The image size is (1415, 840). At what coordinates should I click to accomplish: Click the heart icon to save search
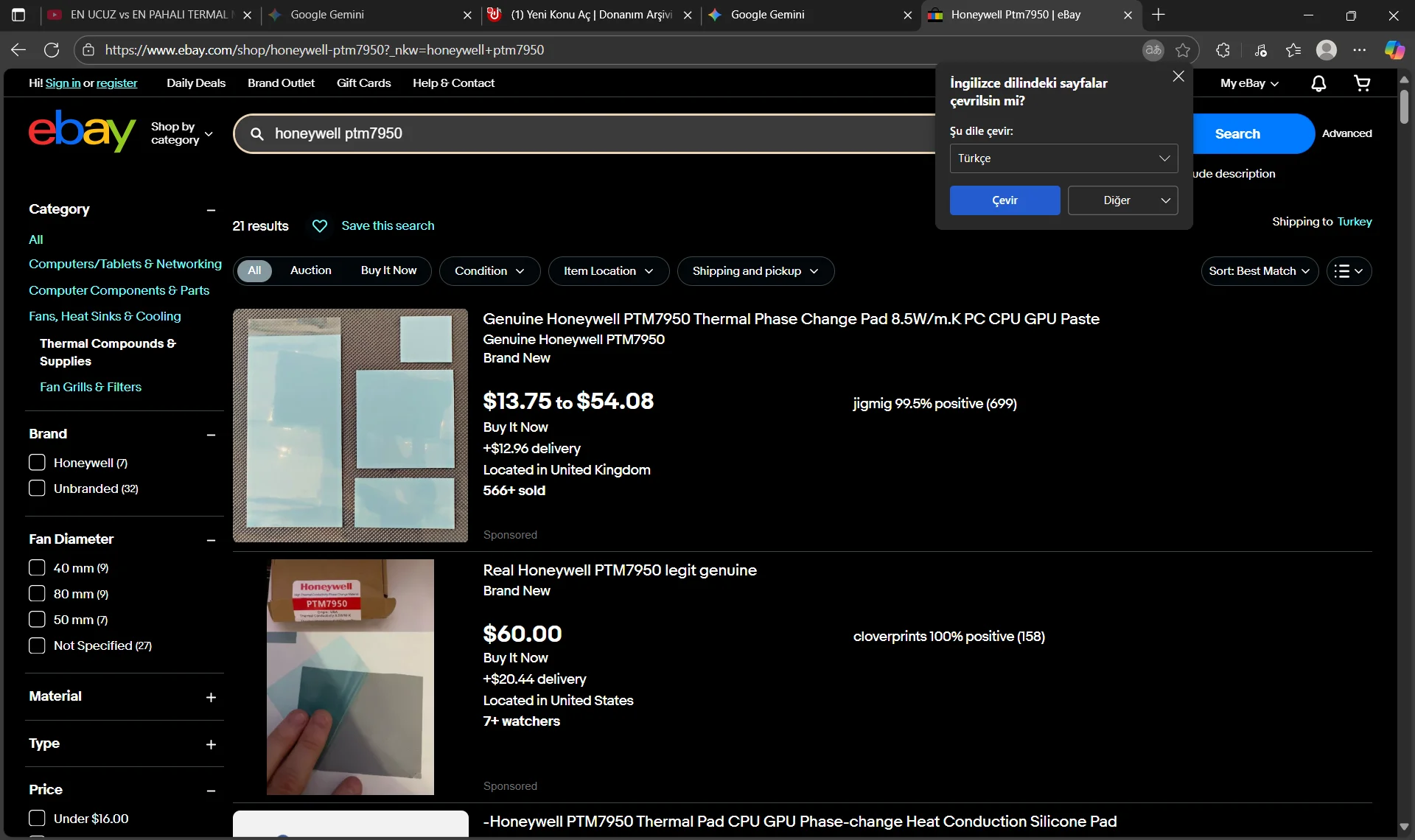(319, 226)
